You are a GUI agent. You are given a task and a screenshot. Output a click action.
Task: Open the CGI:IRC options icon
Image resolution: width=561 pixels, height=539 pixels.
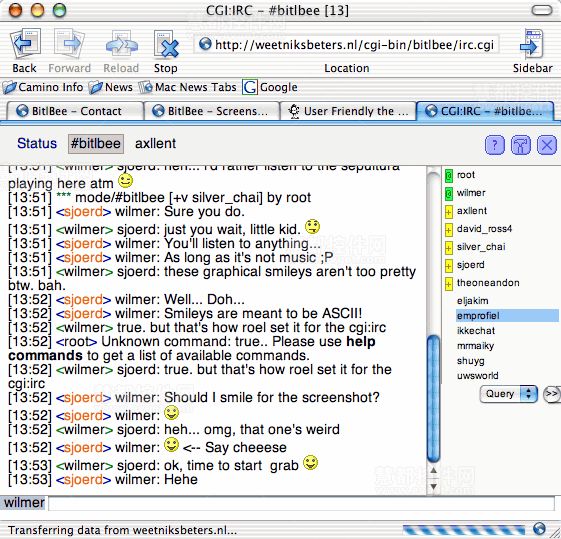click(x=521, y=145)
